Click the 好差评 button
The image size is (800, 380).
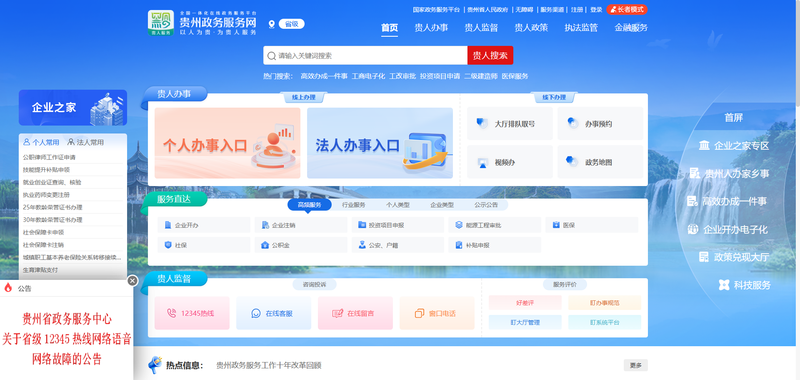525,302
